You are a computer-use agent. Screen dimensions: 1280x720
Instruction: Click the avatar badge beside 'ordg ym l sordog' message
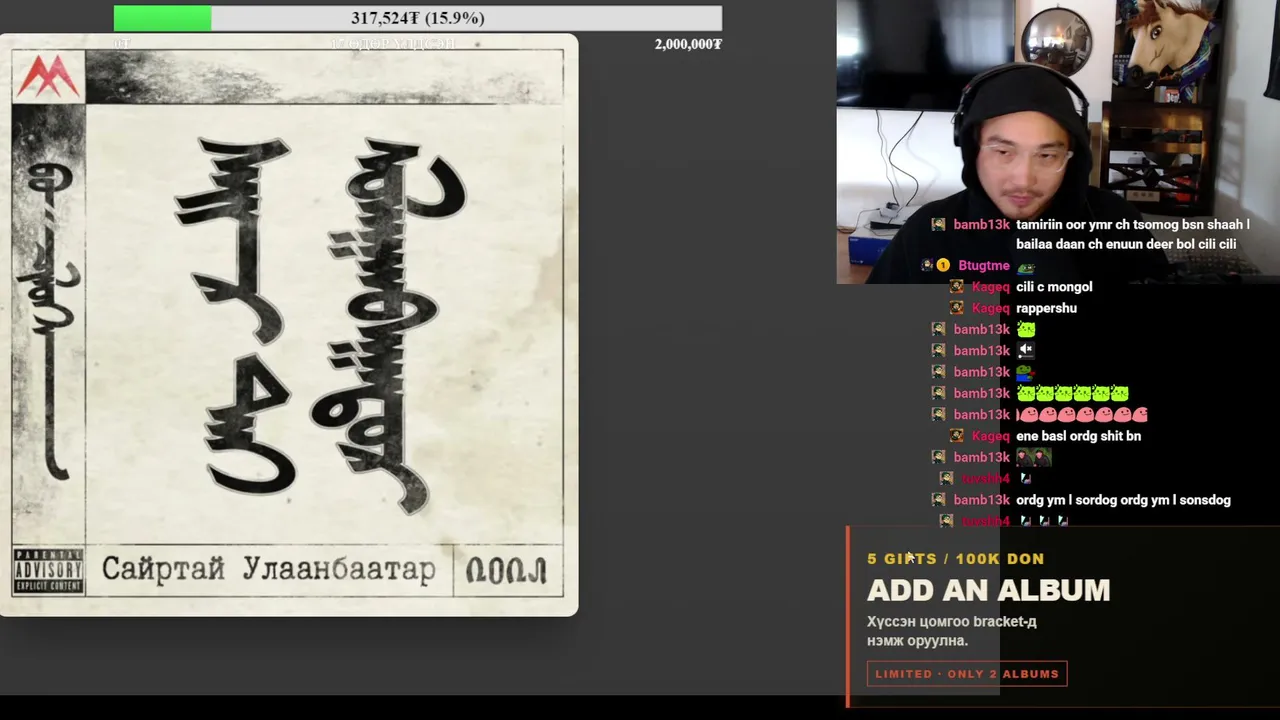pos(938,500)
